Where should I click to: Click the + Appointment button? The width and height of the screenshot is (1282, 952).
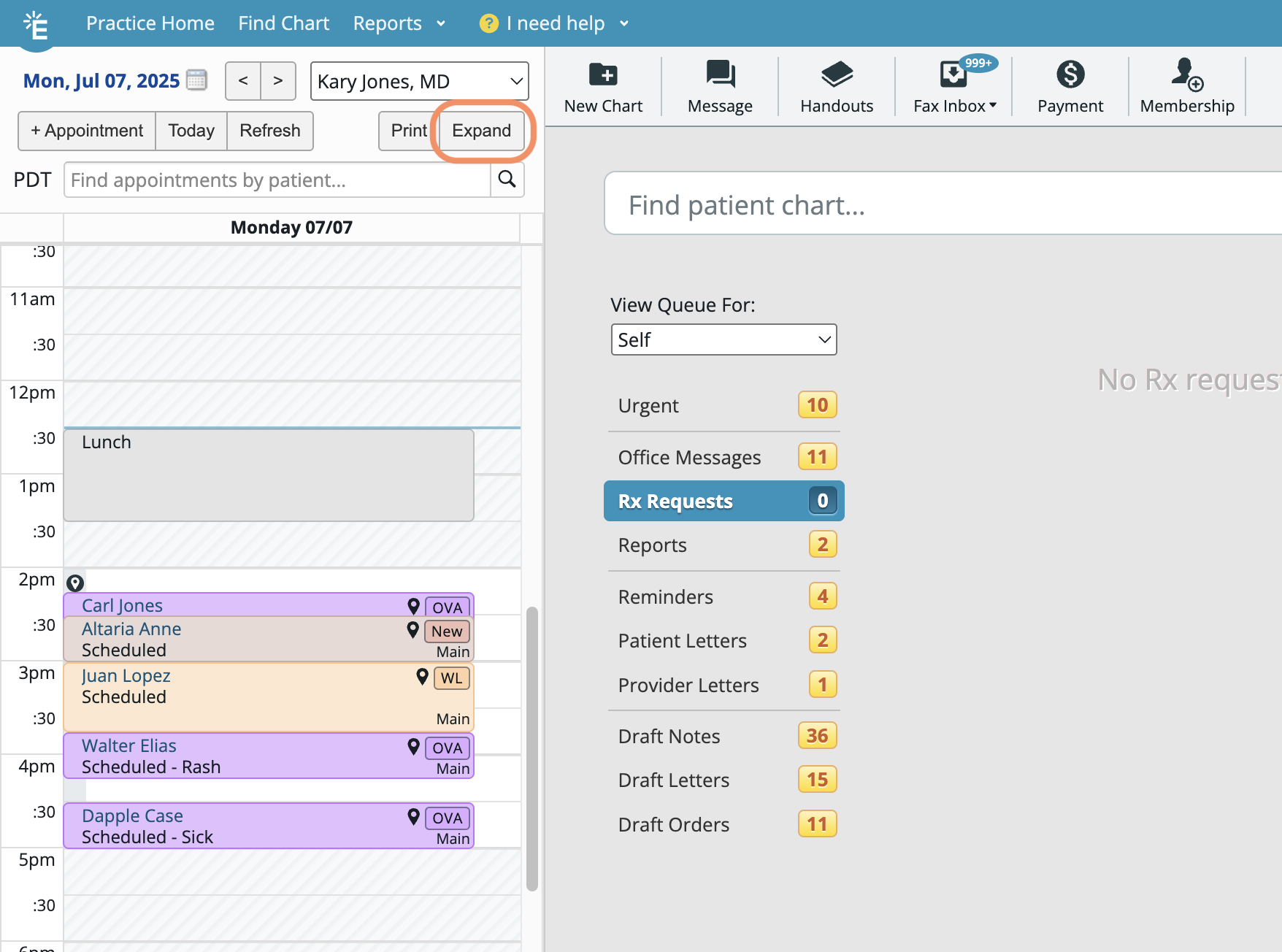(87, 131)
